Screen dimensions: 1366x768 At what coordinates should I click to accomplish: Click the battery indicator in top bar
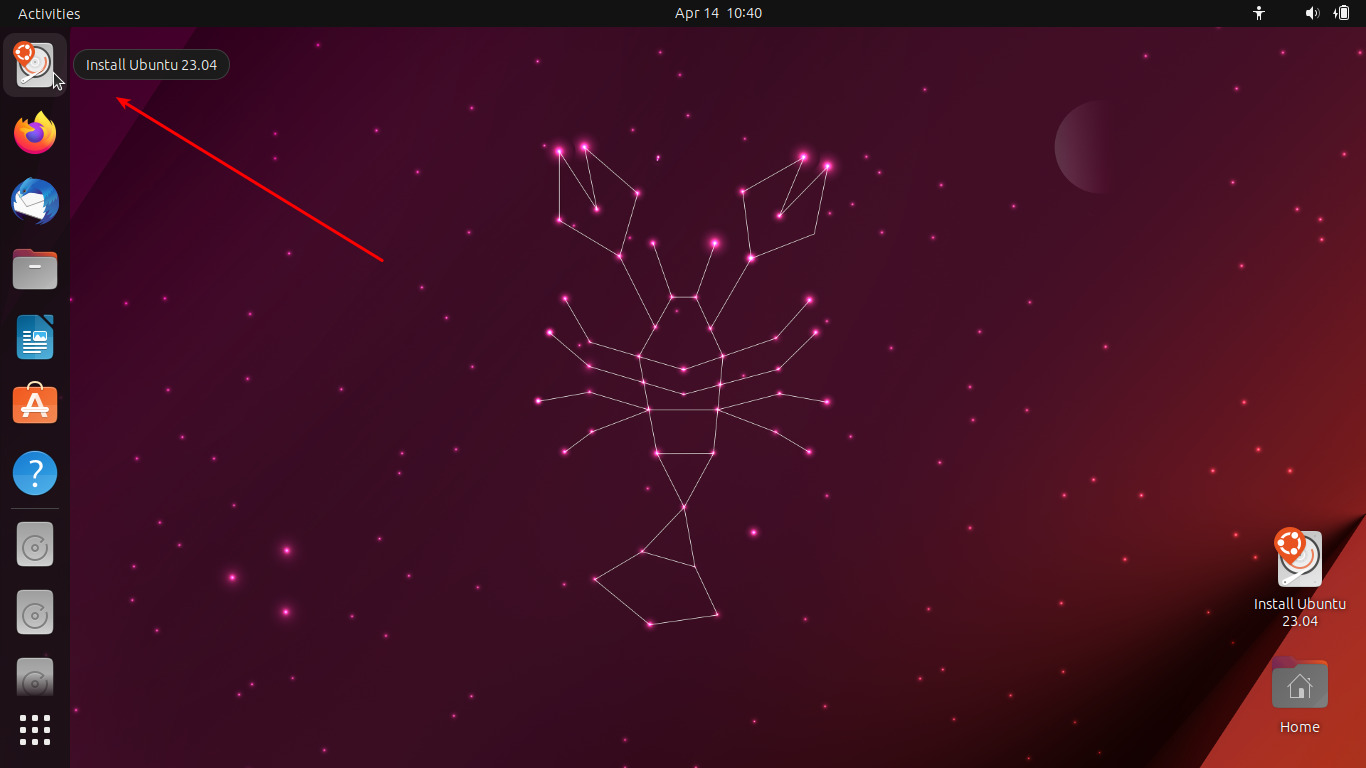1342,13
